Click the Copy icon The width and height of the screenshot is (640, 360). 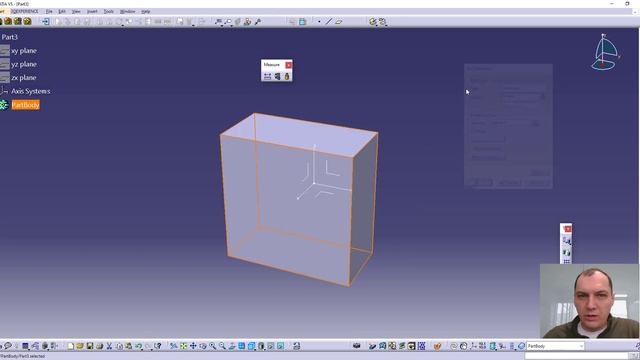pyautogui.click(x=119, y=346)
